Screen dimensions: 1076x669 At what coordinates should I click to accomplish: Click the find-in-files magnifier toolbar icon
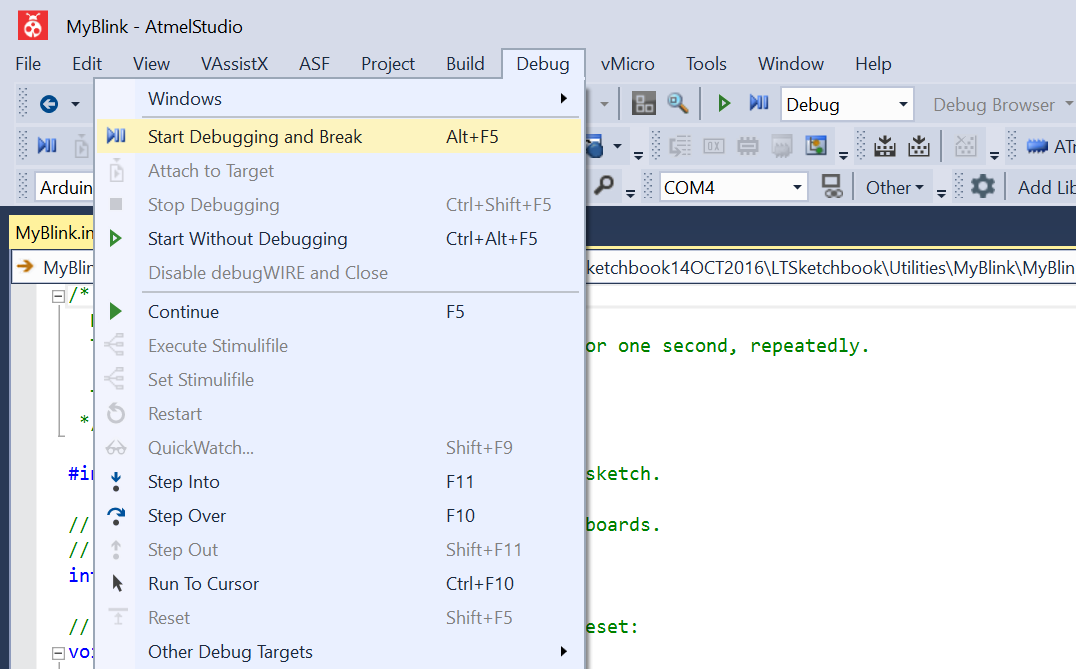point(677,104)
